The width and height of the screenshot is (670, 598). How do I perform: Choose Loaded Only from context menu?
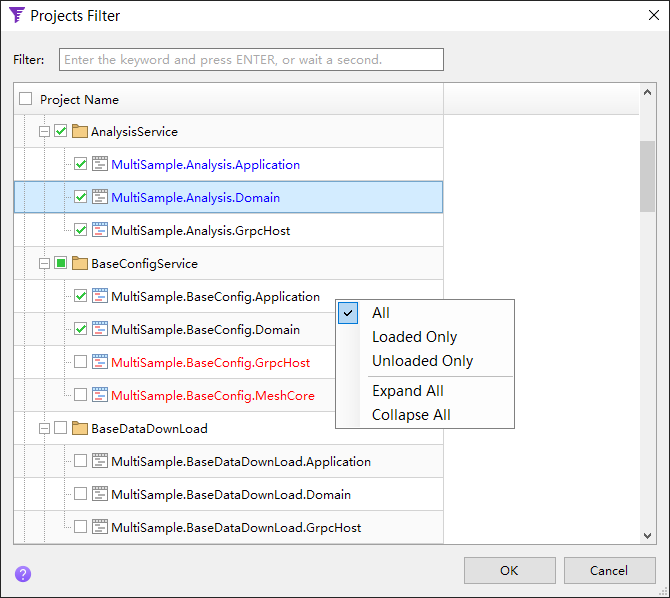point(414,337)
